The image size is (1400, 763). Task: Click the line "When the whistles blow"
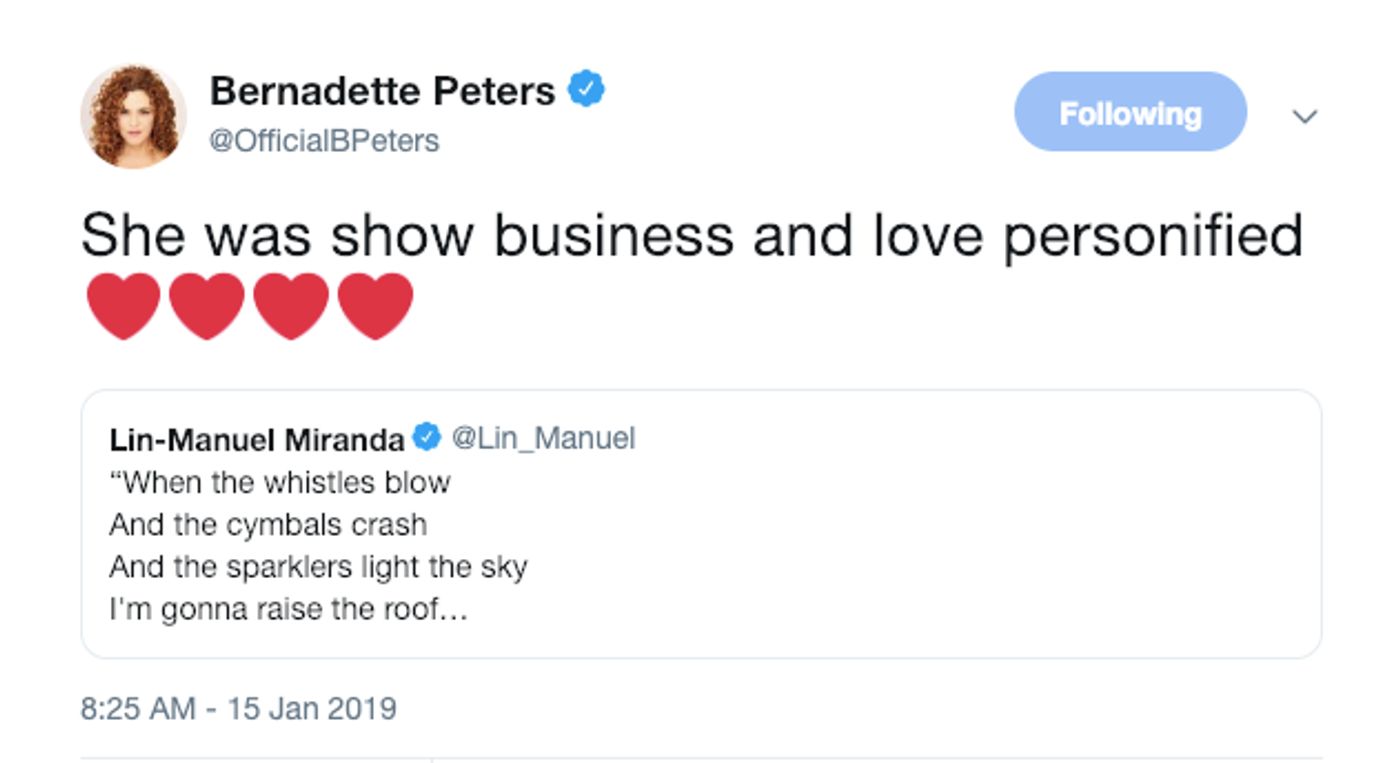(280, 482)
